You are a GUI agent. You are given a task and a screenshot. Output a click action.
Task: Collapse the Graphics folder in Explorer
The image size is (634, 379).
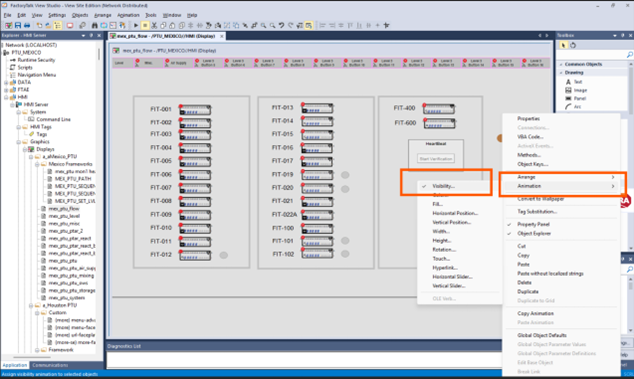pos(19,142)
